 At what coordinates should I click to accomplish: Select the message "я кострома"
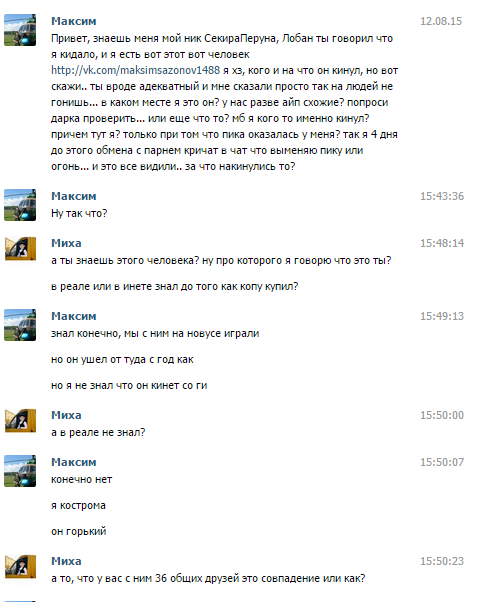(x=78, y=505)
